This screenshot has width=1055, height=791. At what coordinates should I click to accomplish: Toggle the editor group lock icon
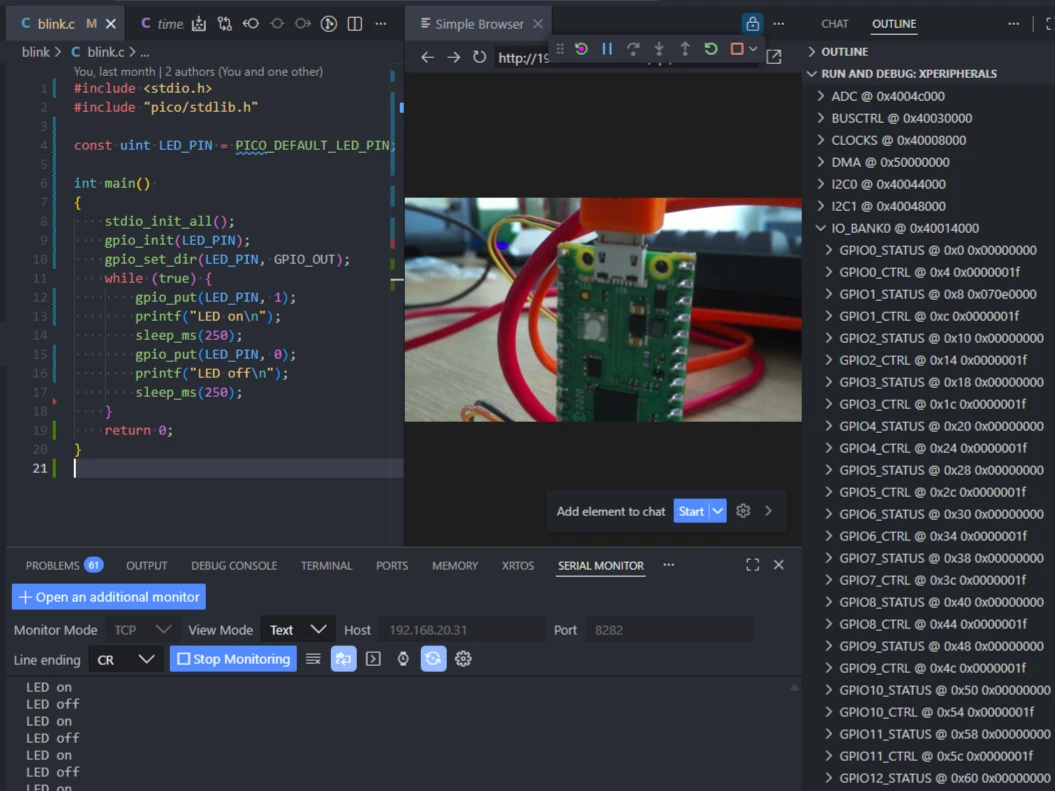752,24
